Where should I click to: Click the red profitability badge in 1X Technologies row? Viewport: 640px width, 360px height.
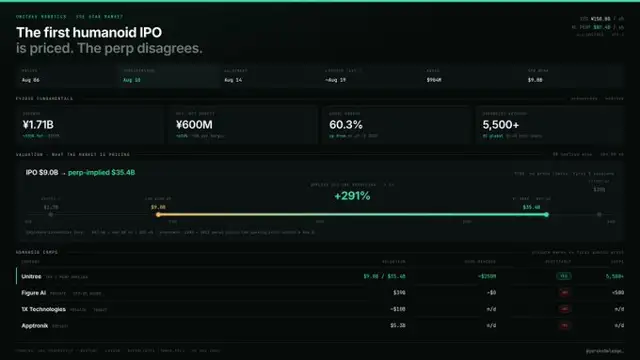coord(565,309)
